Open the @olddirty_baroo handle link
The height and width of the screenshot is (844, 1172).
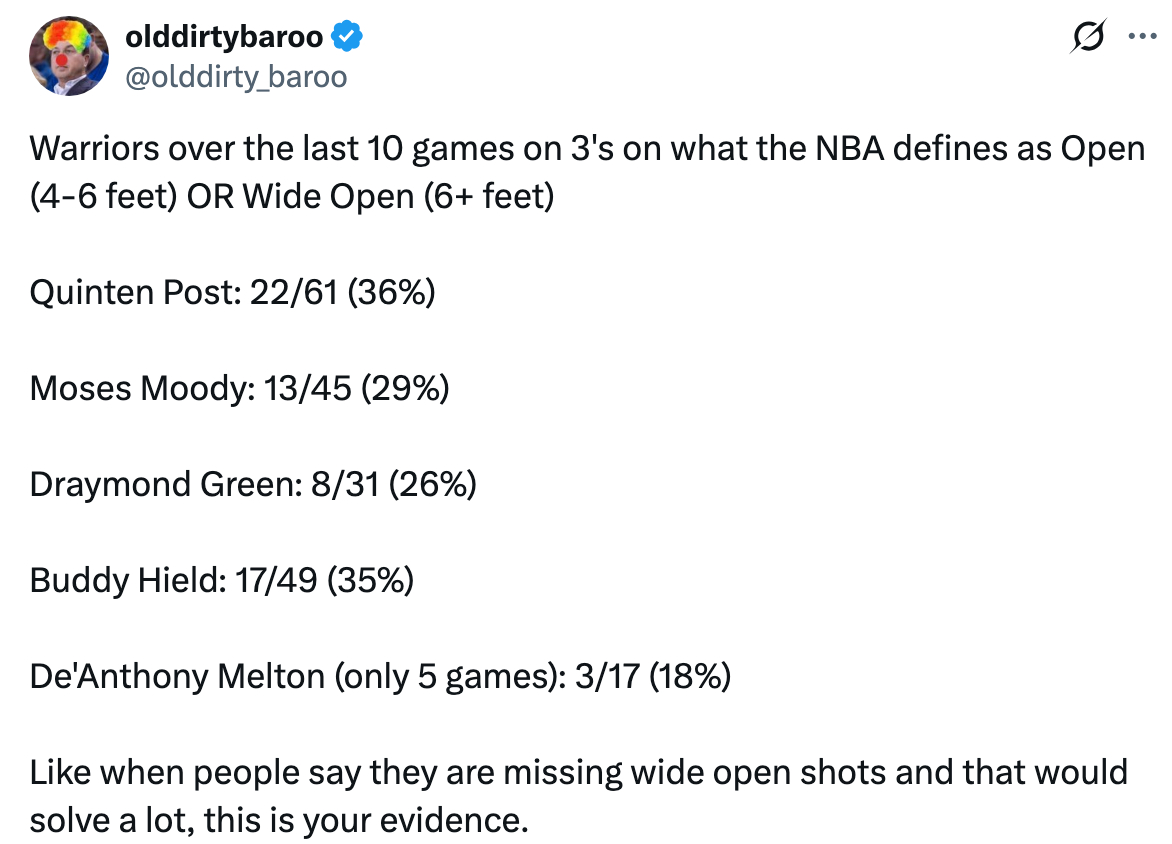[235, 77]
